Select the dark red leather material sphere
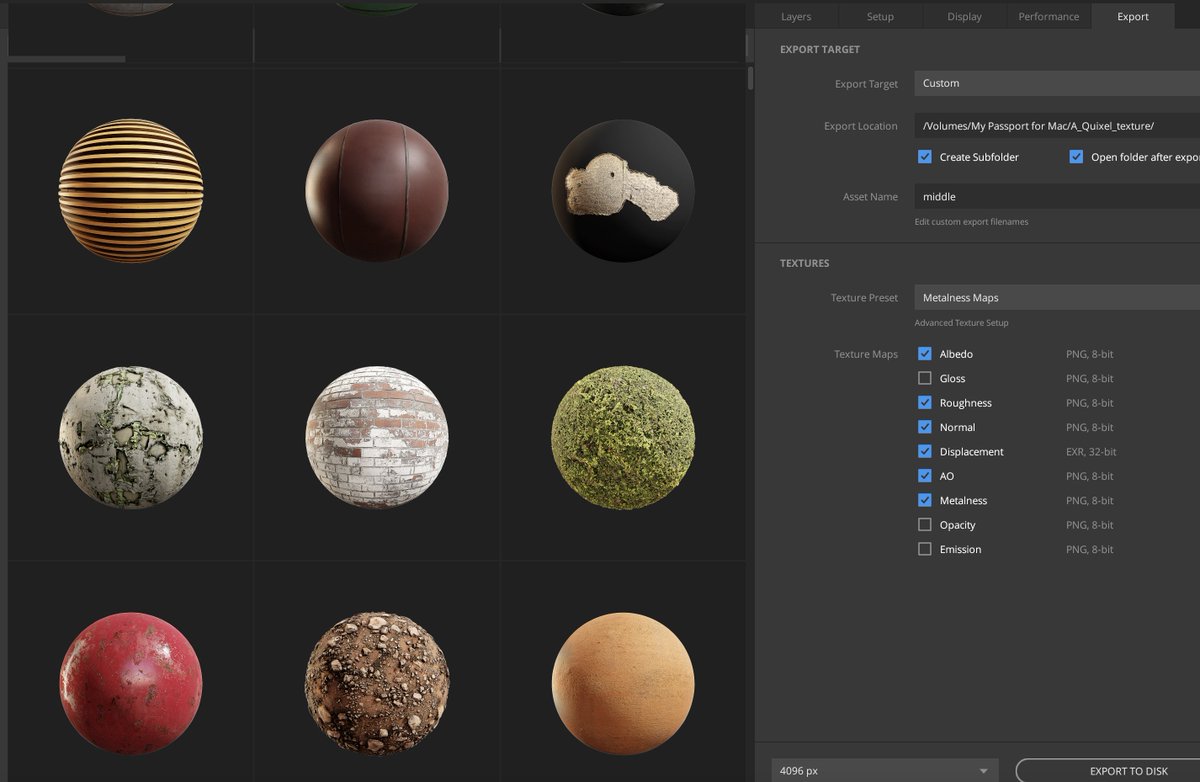This screenshot has height=782, width=1200. (x=377, y=191)
